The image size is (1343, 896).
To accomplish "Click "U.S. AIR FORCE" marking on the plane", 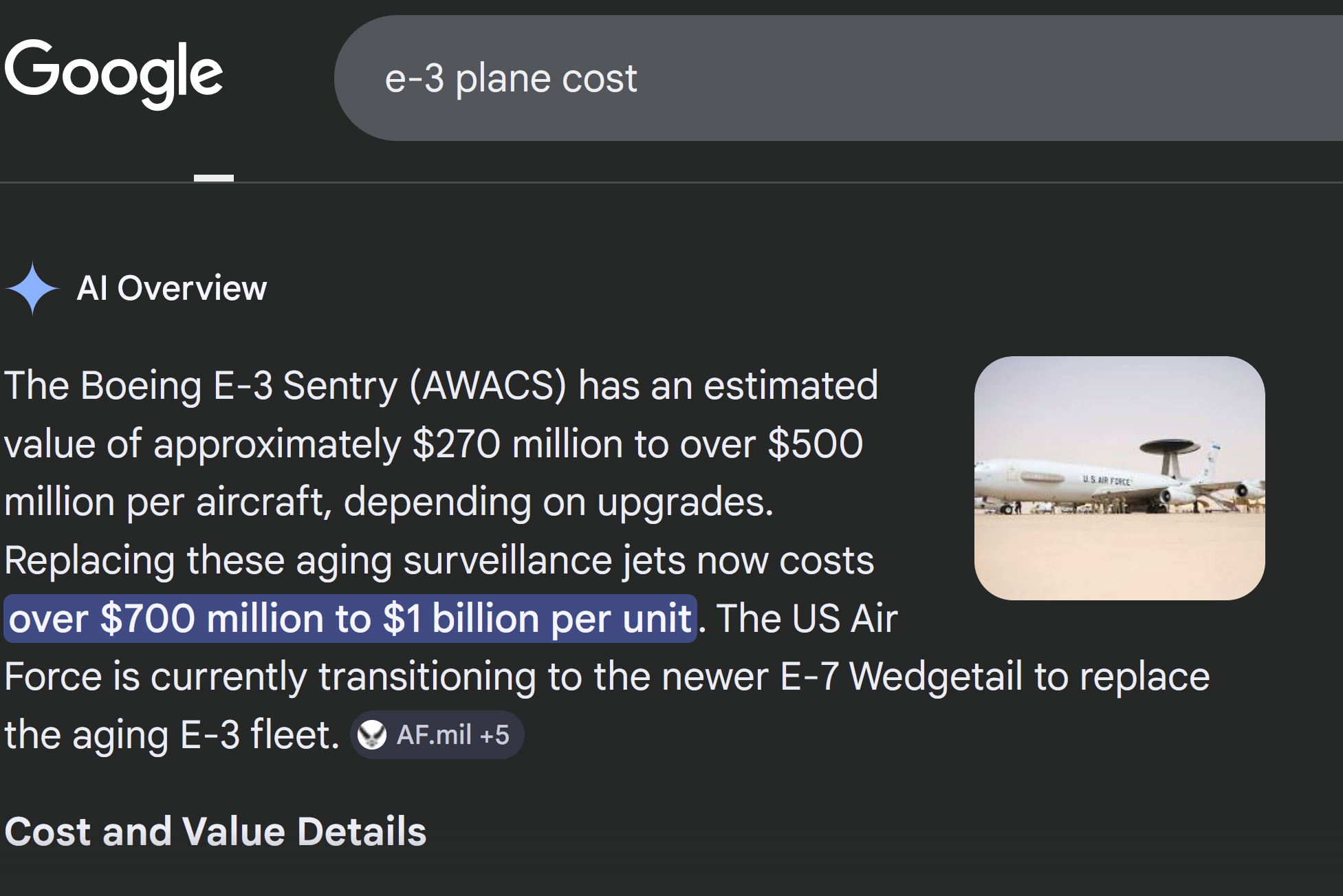I will click(1106, 480).
